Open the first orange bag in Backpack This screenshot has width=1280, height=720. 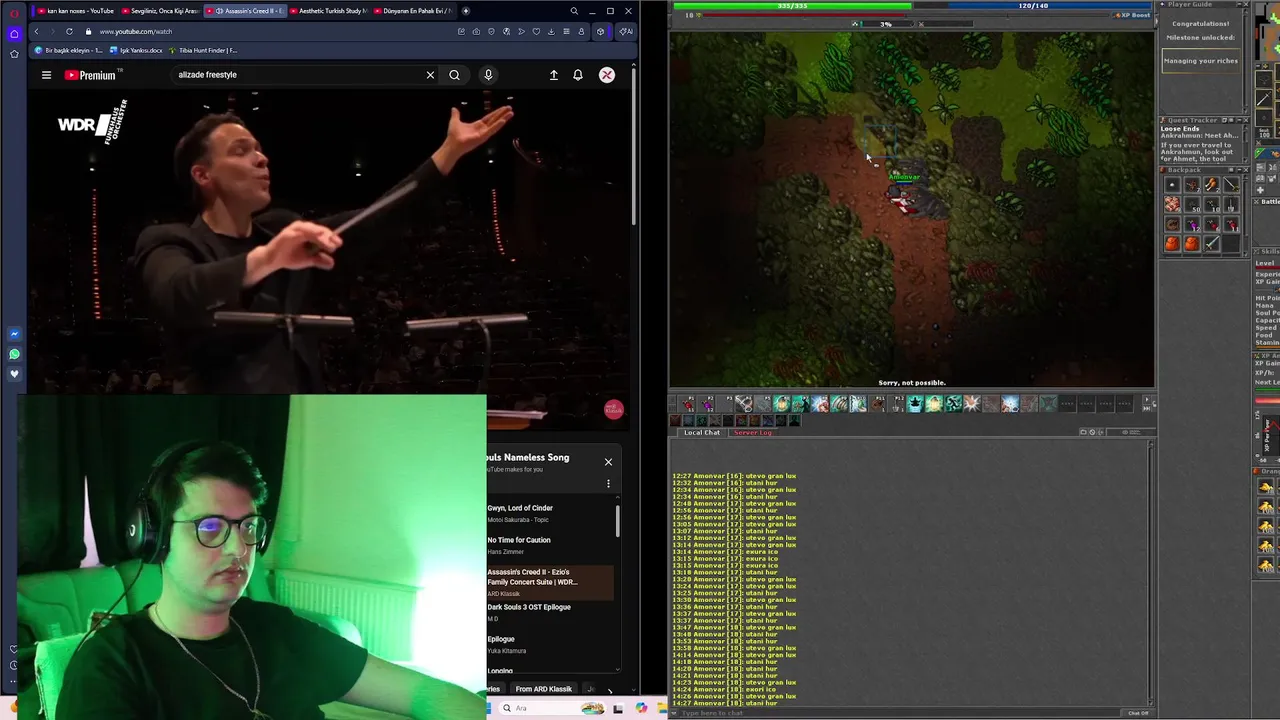[1173, 243]
